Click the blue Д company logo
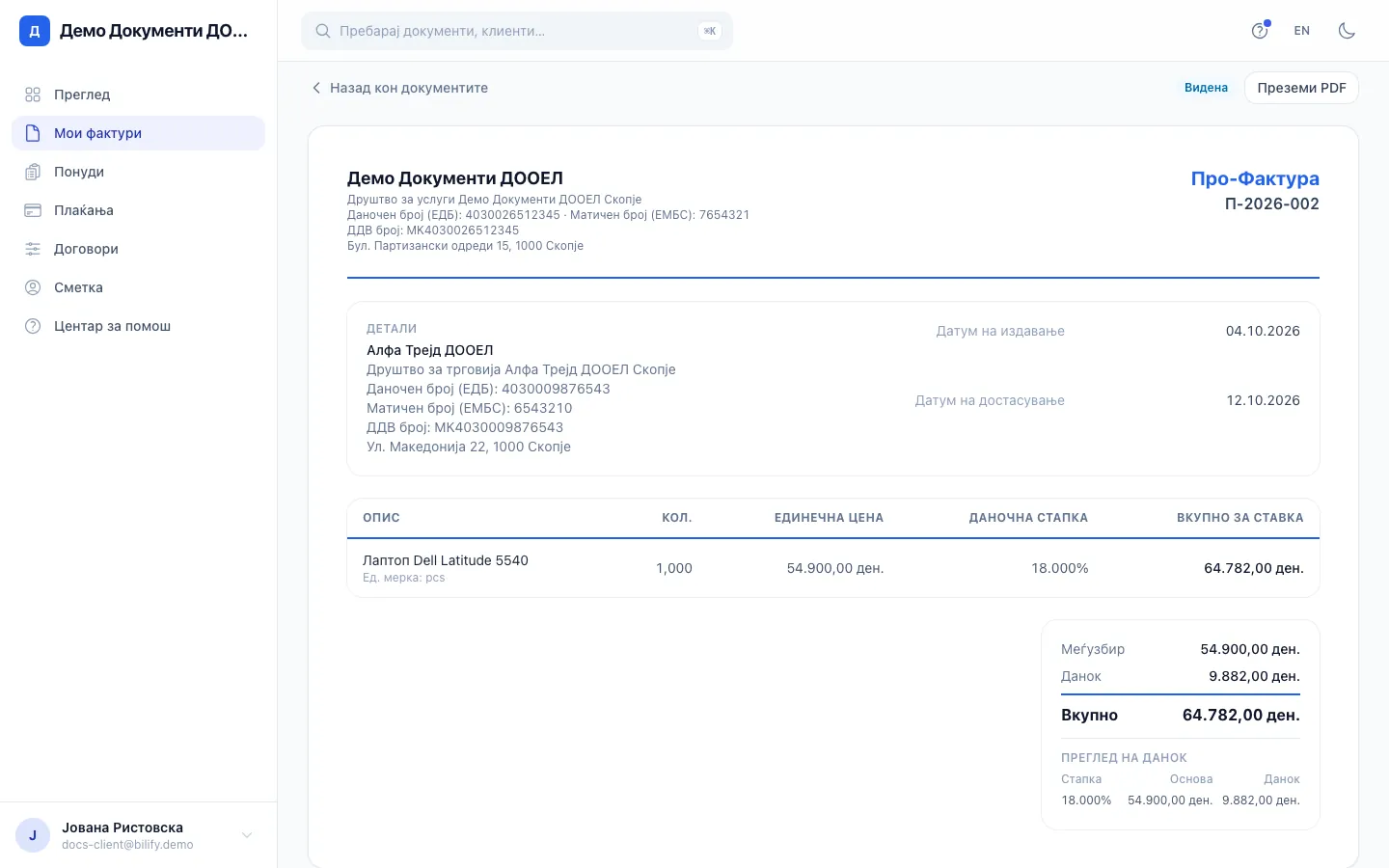This screenshot has height=868, width=1389. coord(35,31)
